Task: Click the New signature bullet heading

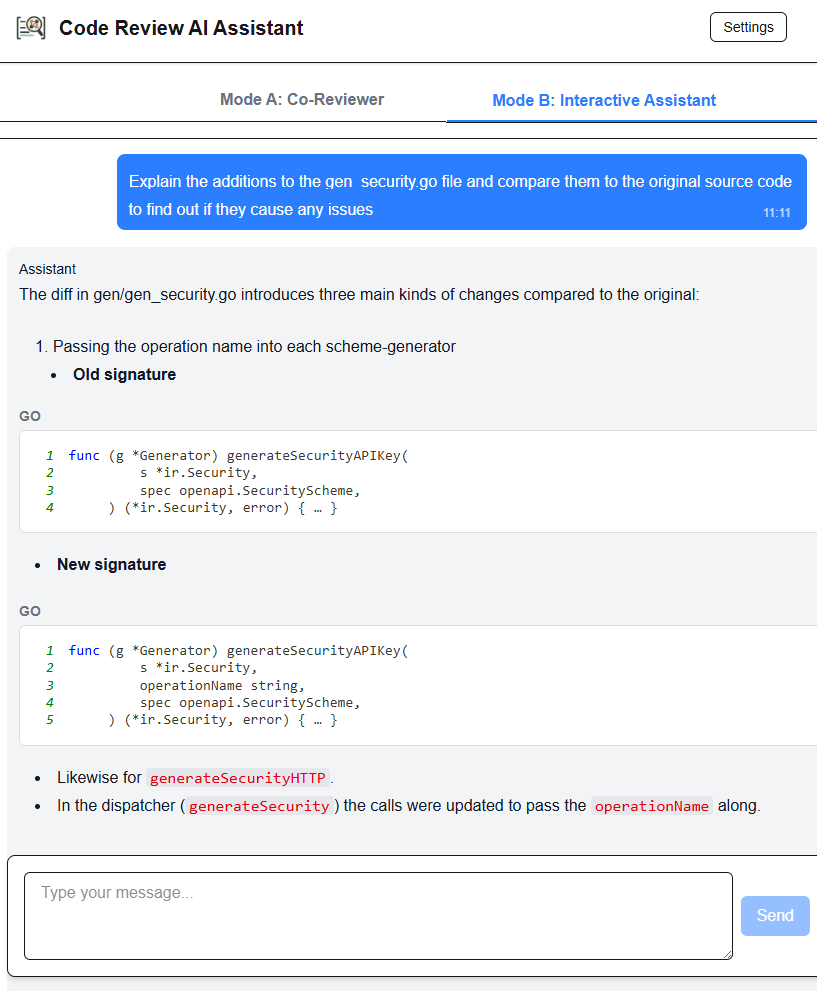Action: pos(111,565)
